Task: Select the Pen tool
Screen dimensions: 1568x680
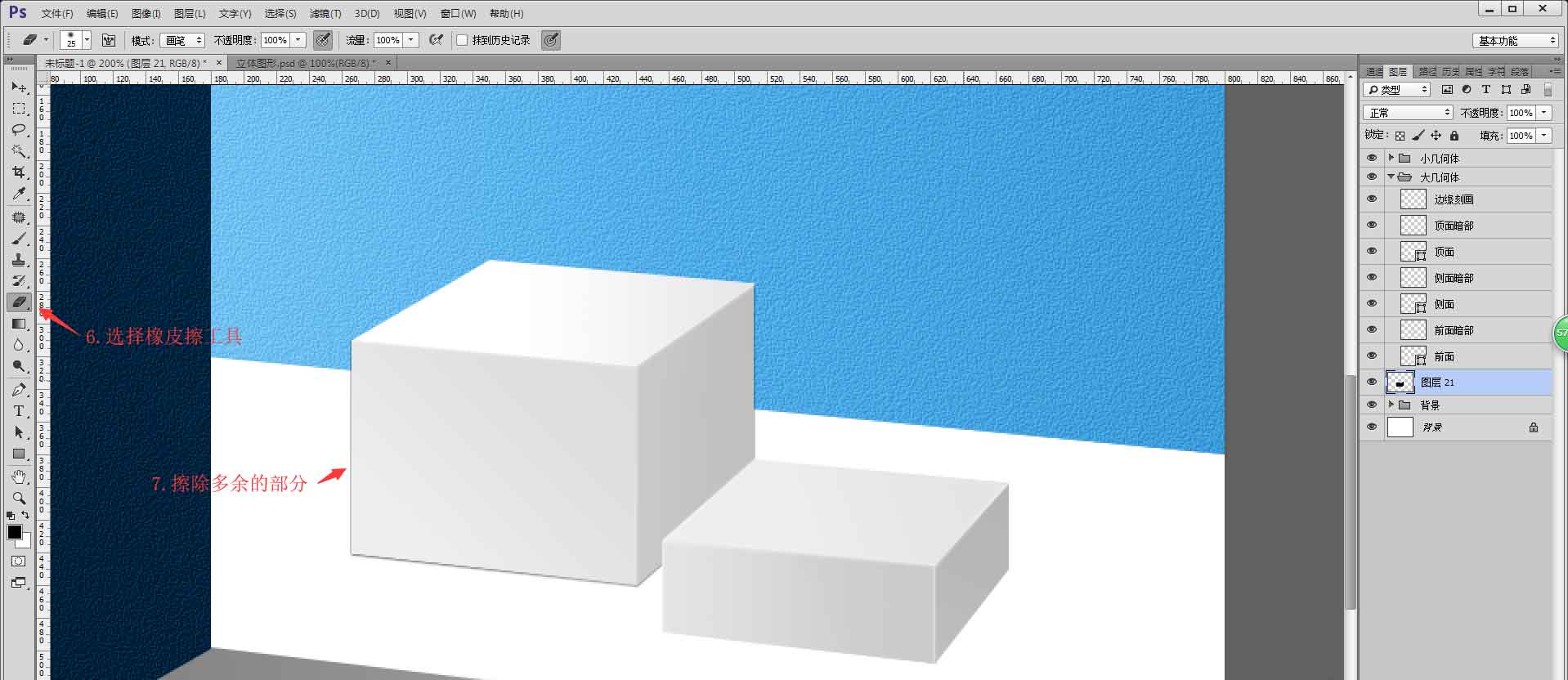Action: [19, 390]
